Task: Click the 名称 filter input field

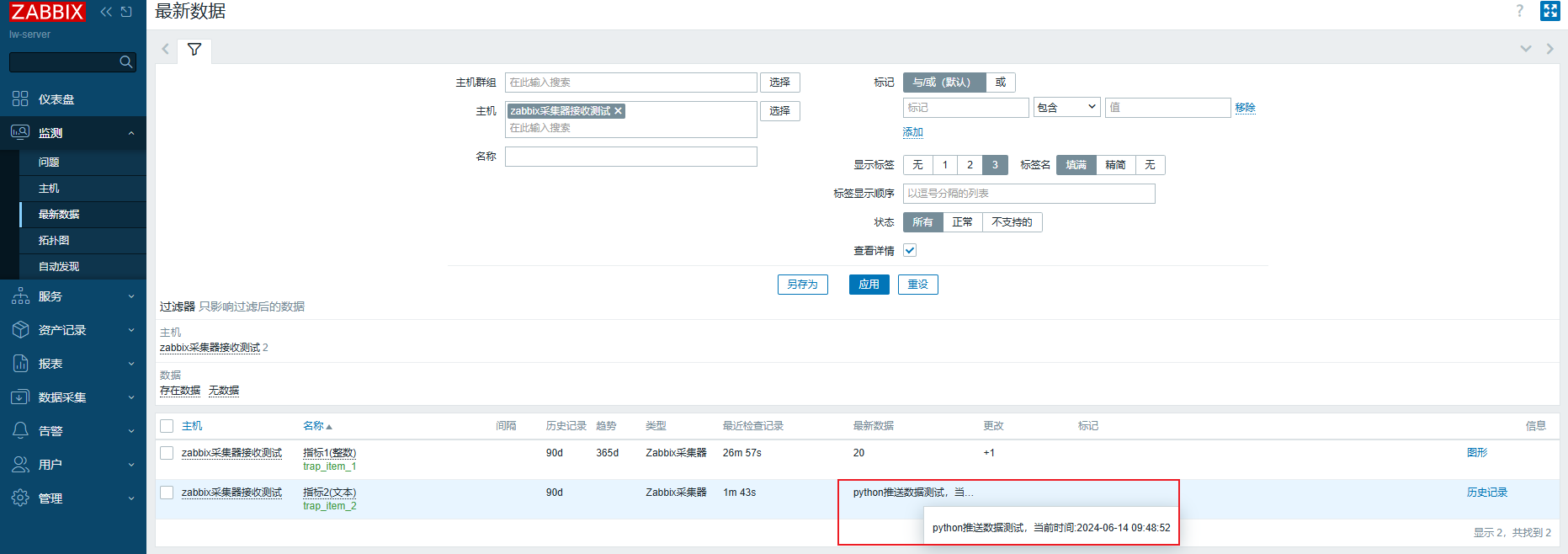Action: pyautogui.click(x=631, y=157)
